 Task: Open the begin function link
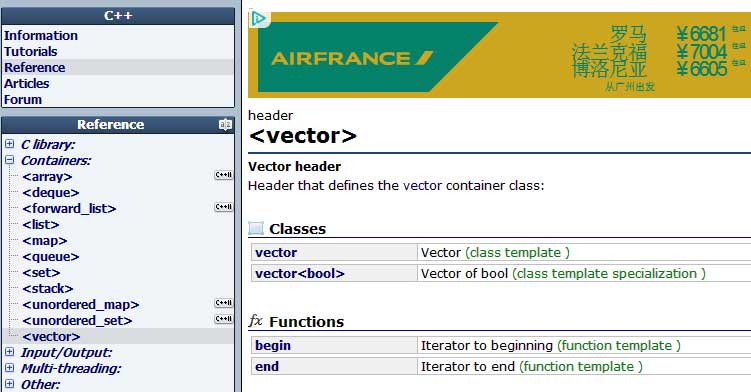coord(273,346)
